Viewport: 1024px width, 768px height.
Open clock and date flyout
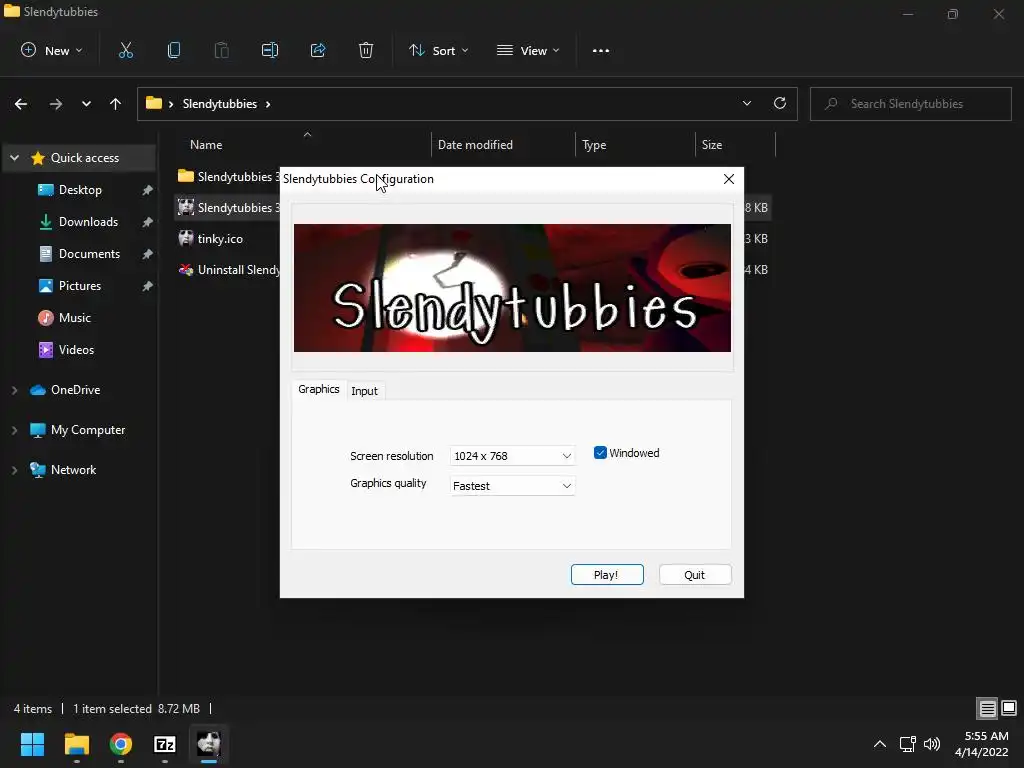(983, 744)
